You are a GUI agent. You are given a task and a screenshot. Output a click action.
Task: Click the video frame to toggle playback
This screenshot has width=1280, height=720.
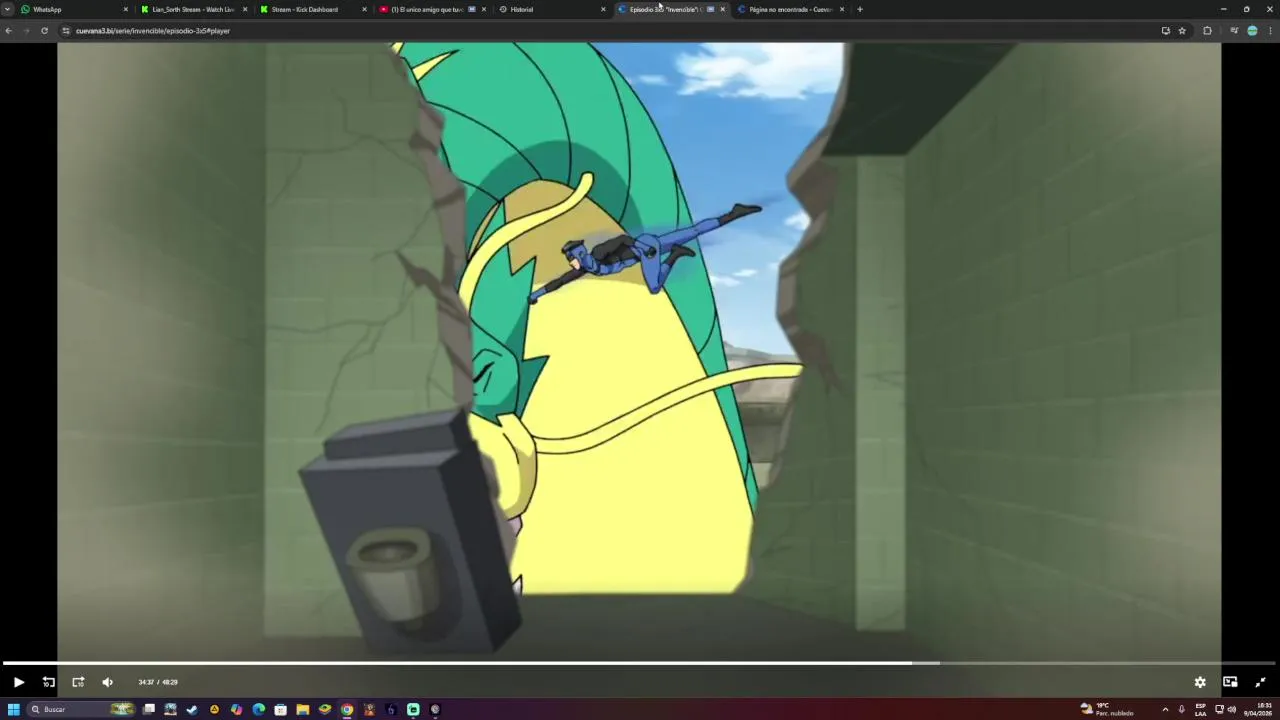(640, 350)
